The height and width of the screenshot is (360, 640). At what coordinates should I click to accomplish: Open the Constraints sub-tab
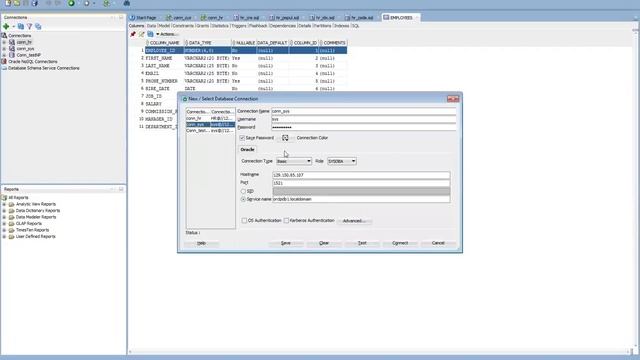click(183, 26)
